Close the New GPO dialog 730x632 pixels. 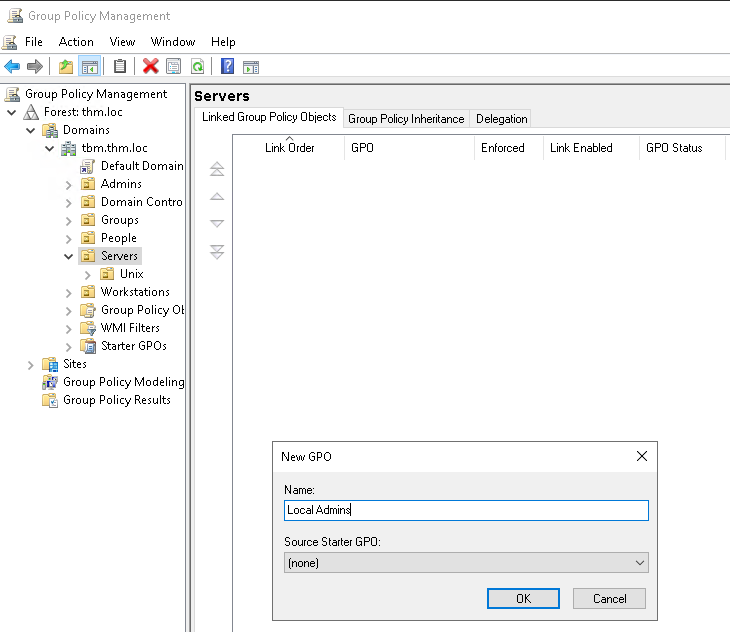click(x=642, y=456)
